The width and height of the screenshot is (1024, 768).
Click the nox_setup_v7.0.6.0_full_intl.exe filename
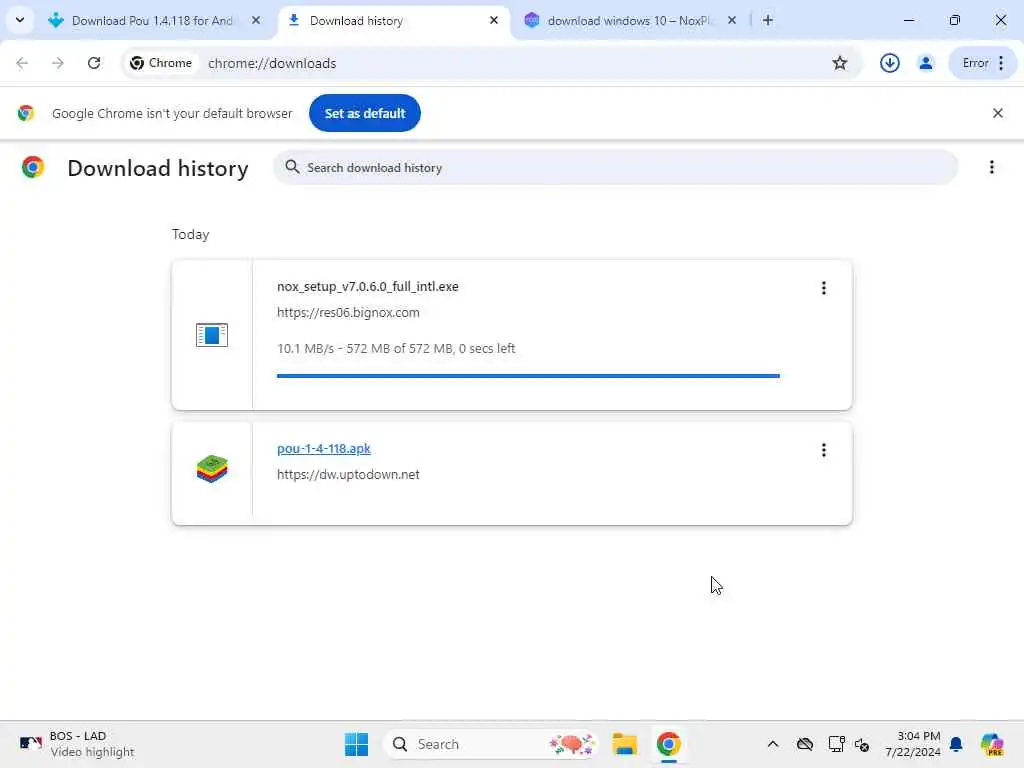[x=368, y=287]
